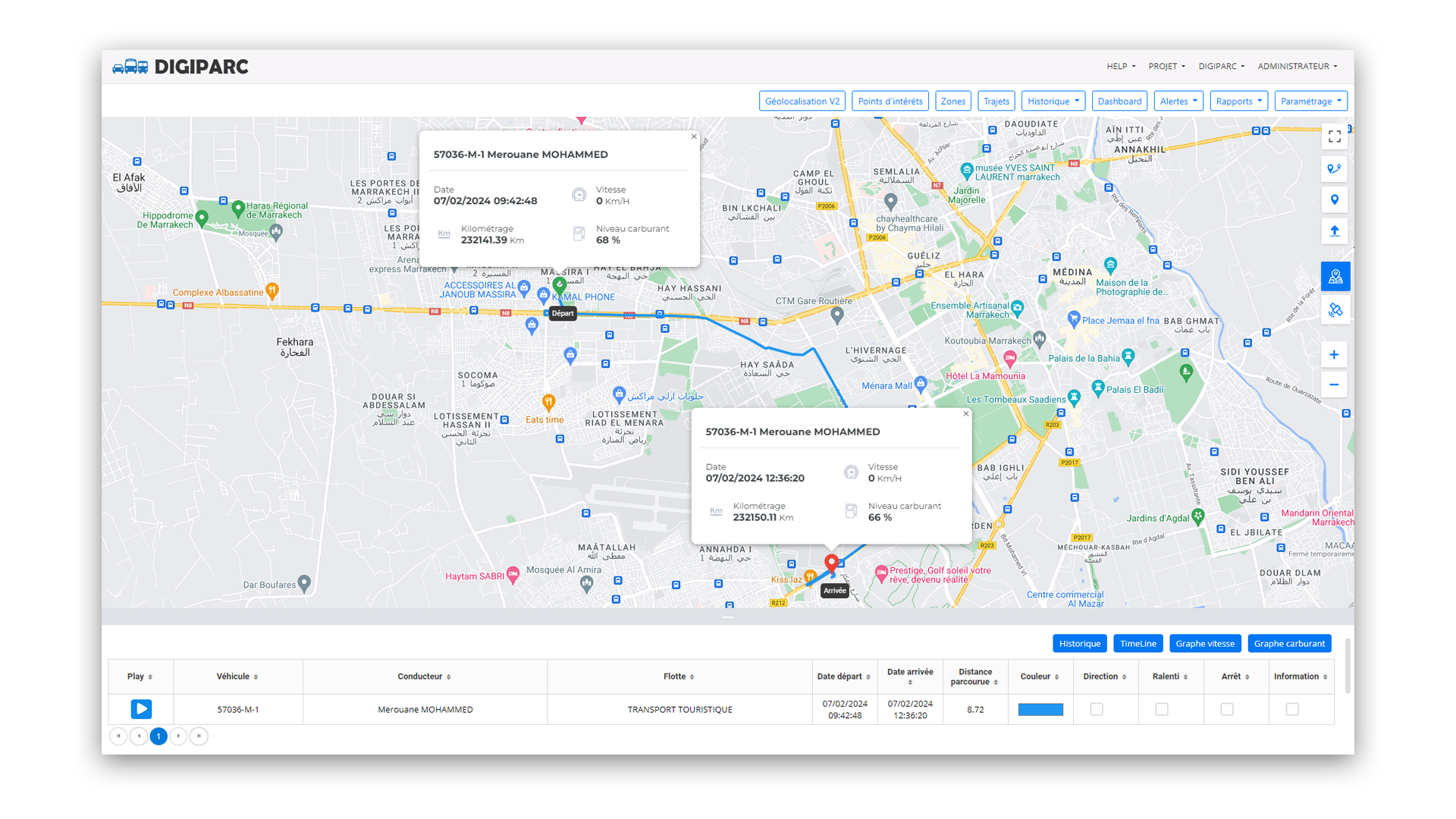Expand the Rapports dropdown
Viewport: 1456px width, 819px height.
(x=1239, y=101)
